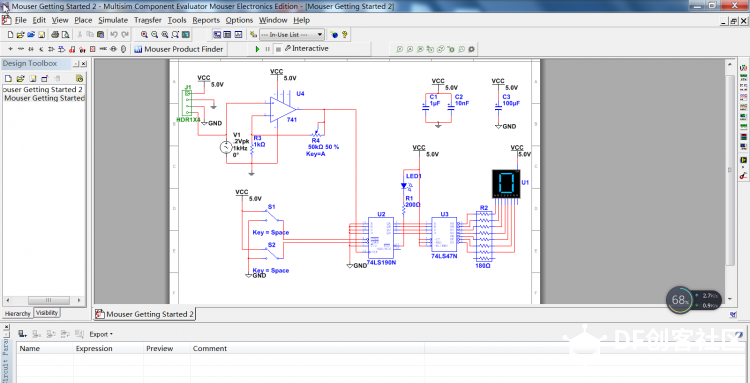
Task: Open the Export dropdown in bottom panel
Action: (101, 334)
